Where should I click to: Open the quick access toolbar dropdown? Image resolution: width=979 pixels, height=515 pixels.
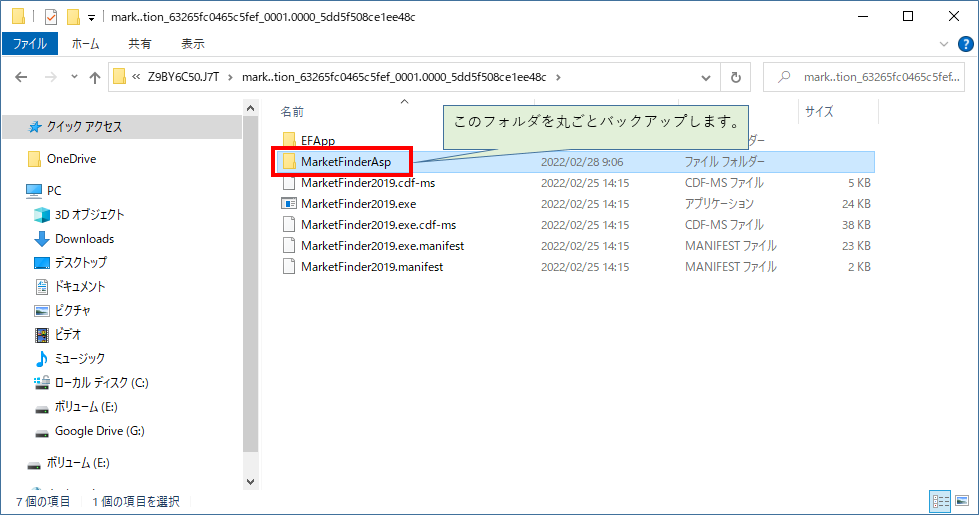tap(91, 17)
